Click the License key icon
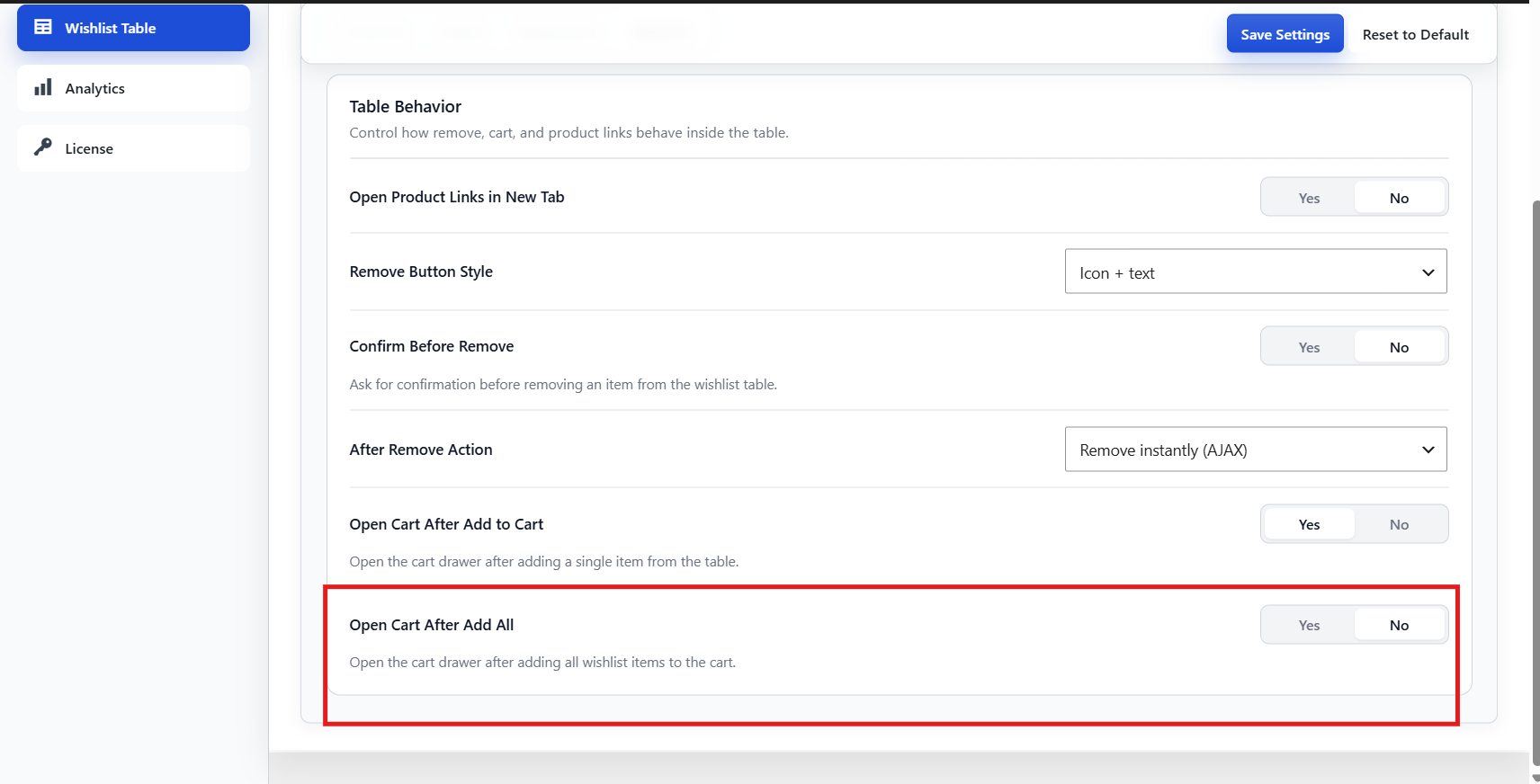The height and width of the screenshot is (784, 1540). tap(43, 147)
